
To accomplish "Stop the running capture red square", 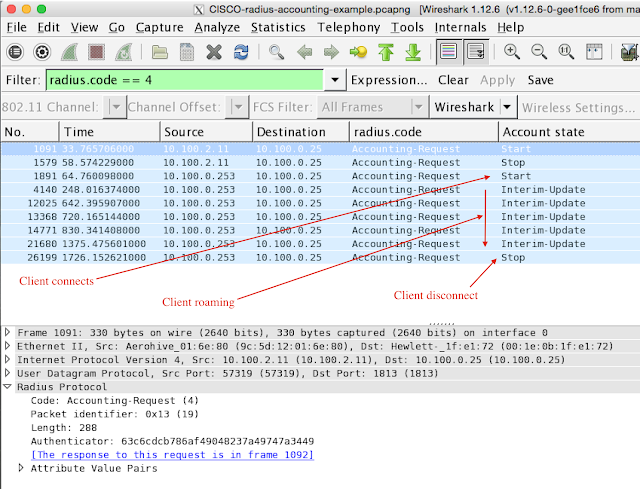I will point(97,52).
